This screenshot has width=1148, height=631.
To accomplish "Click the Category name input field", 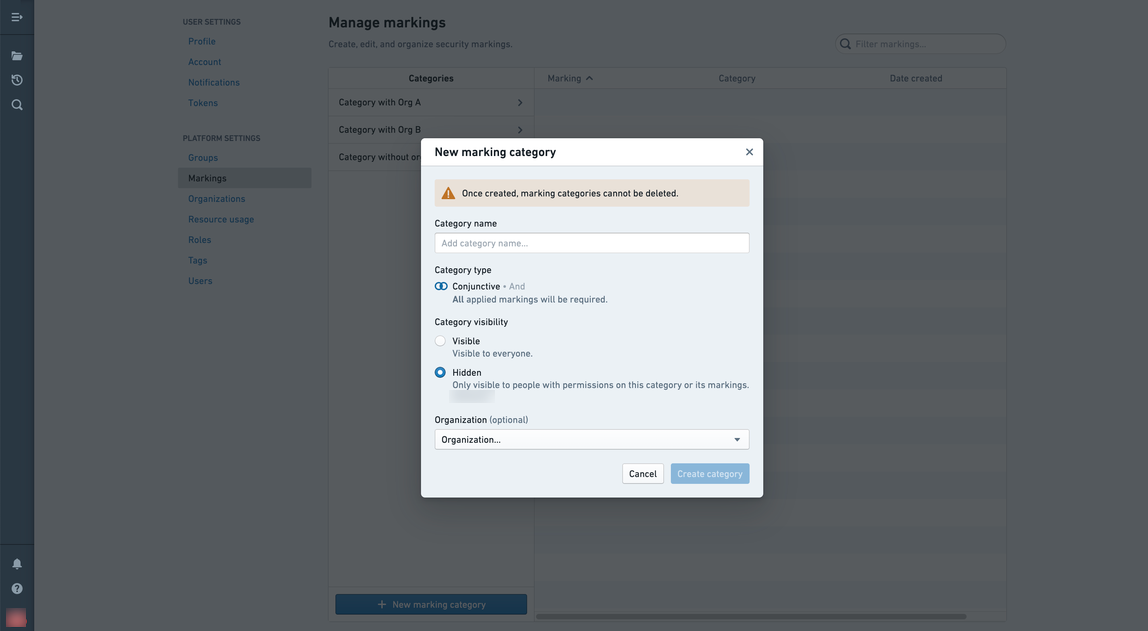I will pyautogui.click(x=592, y=243).
